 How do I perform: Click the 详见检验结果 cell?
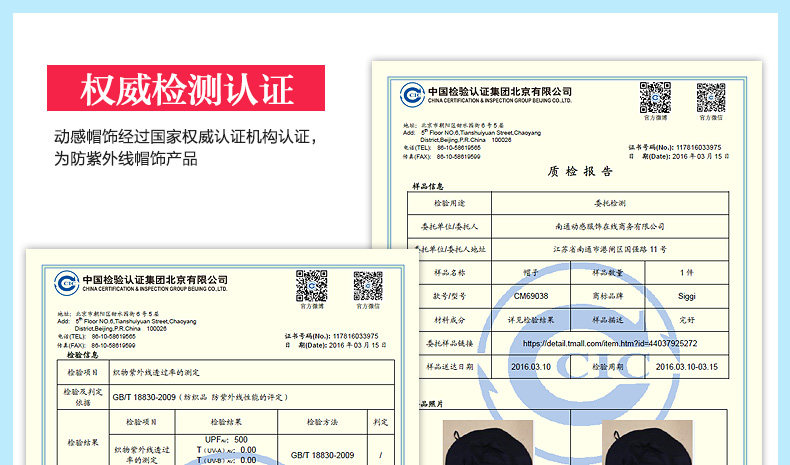(531, 320)
